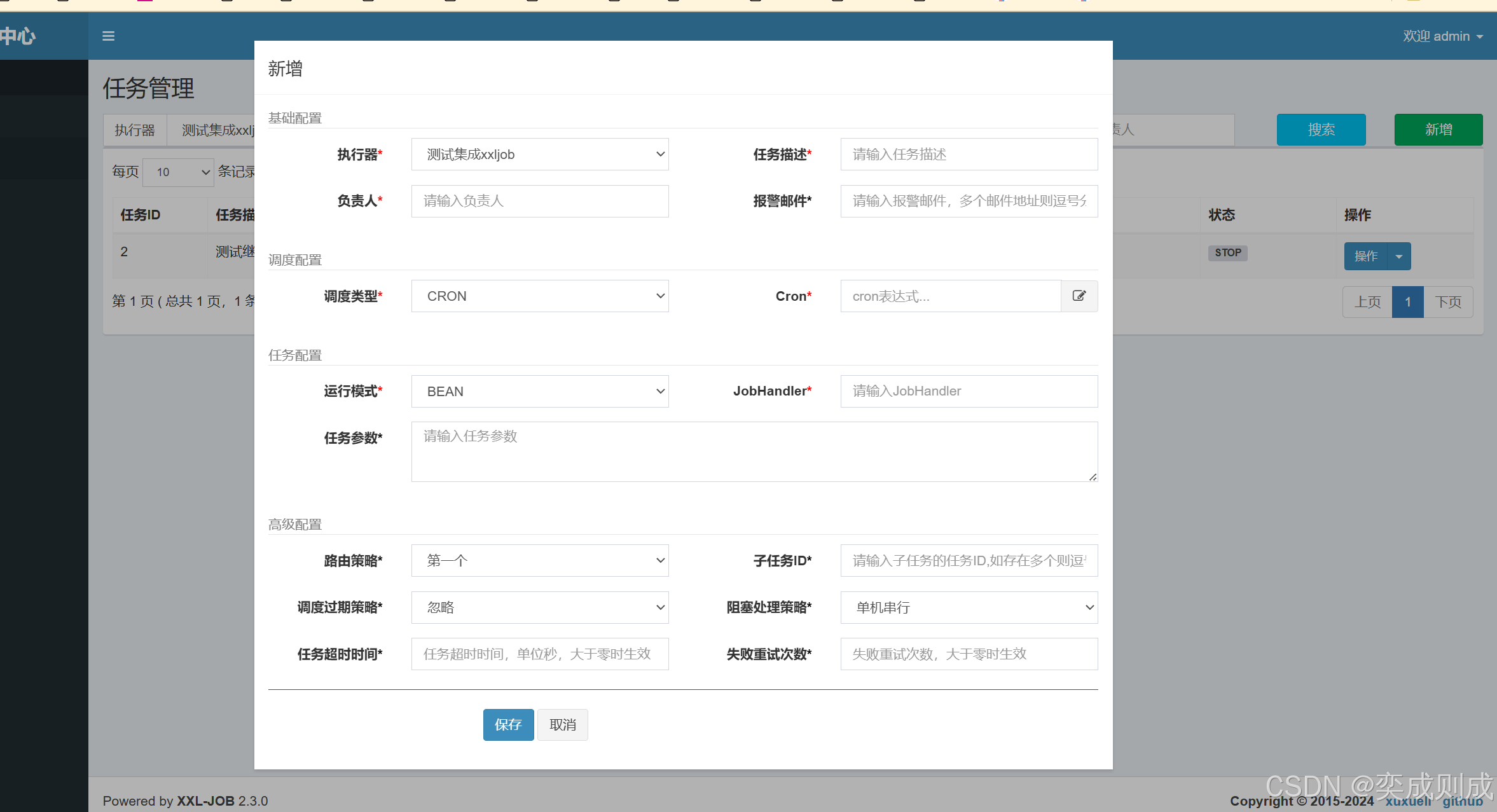Focus the 报警邮件 input field
1497x812 pixels.
(x=969, y=201)
